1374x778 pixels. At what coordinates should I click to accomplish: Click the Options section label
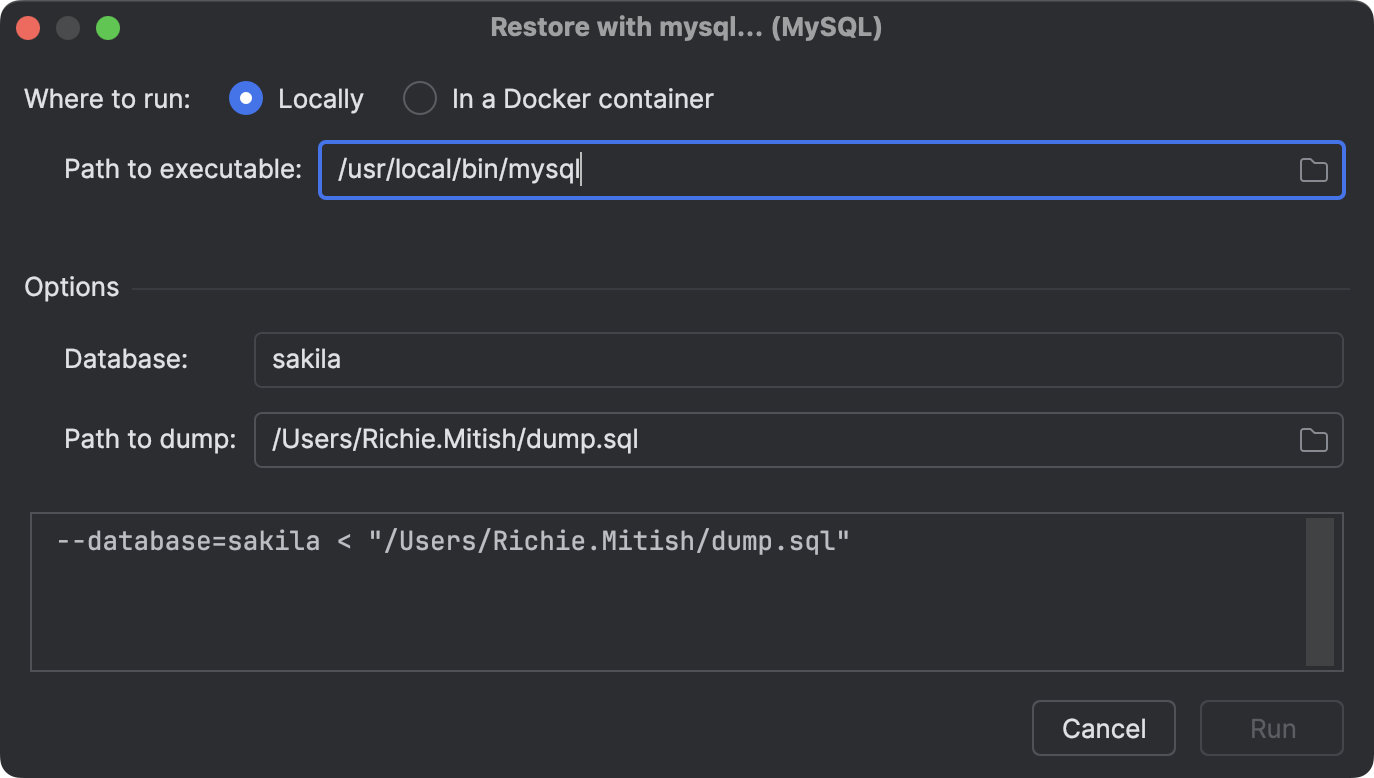71,287
